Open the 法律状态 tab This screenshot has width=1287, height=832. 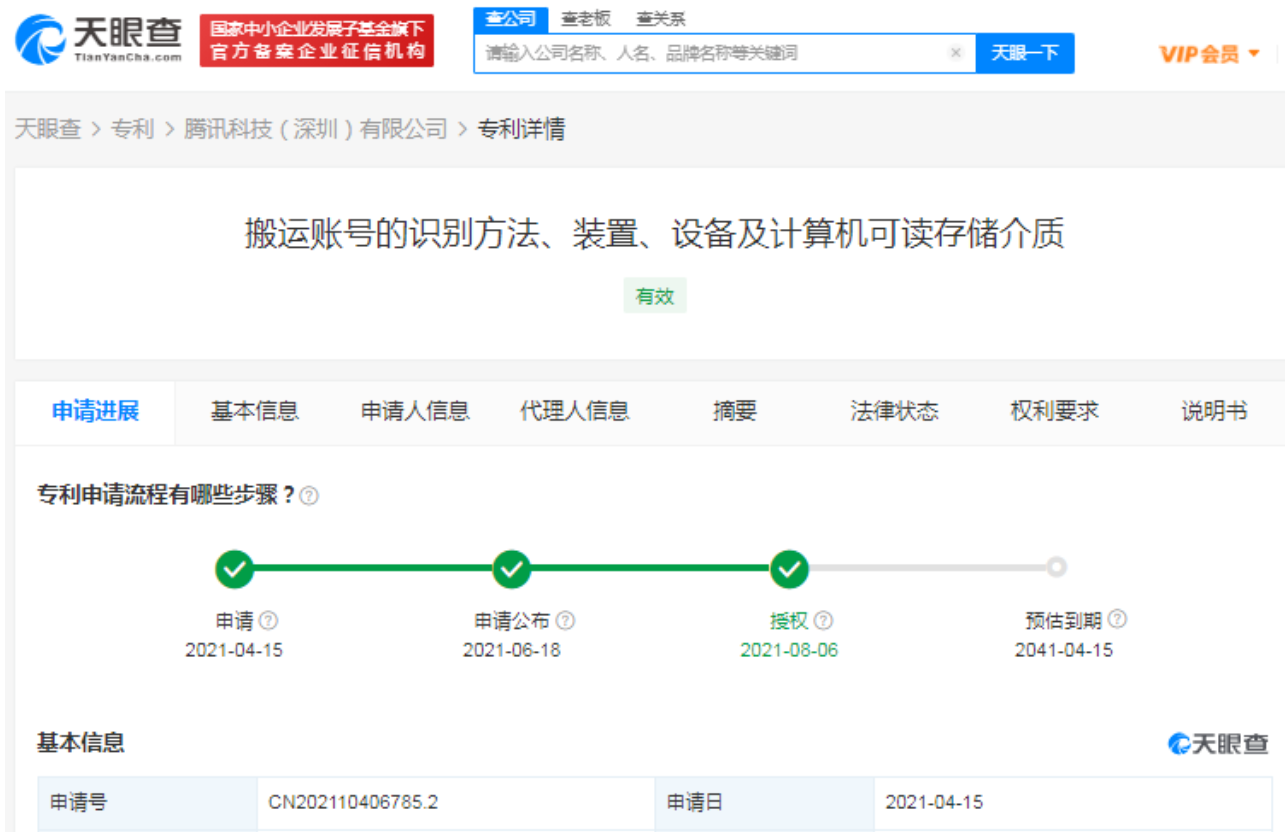(x=894, y=411)
